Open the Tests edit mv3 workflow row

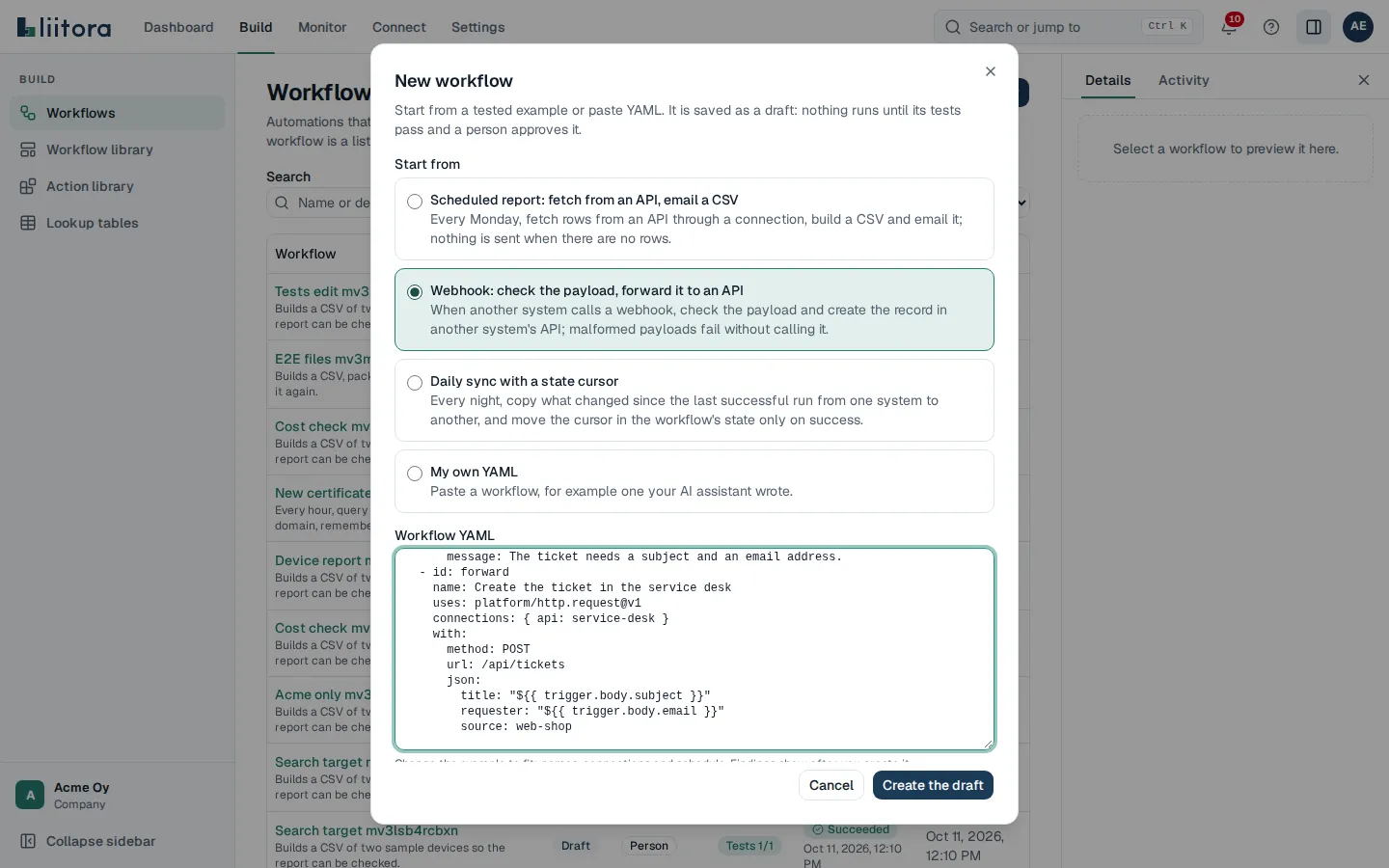pos(322,291)
